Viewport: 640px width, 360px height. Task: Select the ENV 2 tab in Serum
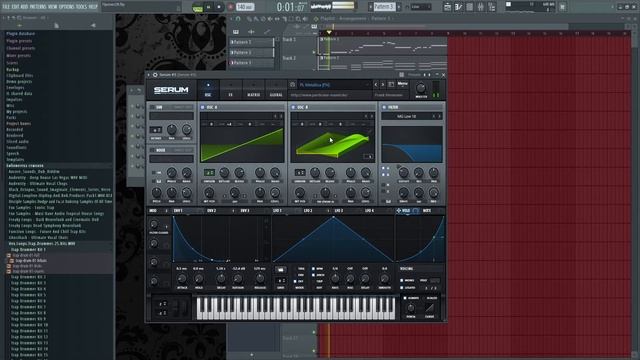coord(211,211)
